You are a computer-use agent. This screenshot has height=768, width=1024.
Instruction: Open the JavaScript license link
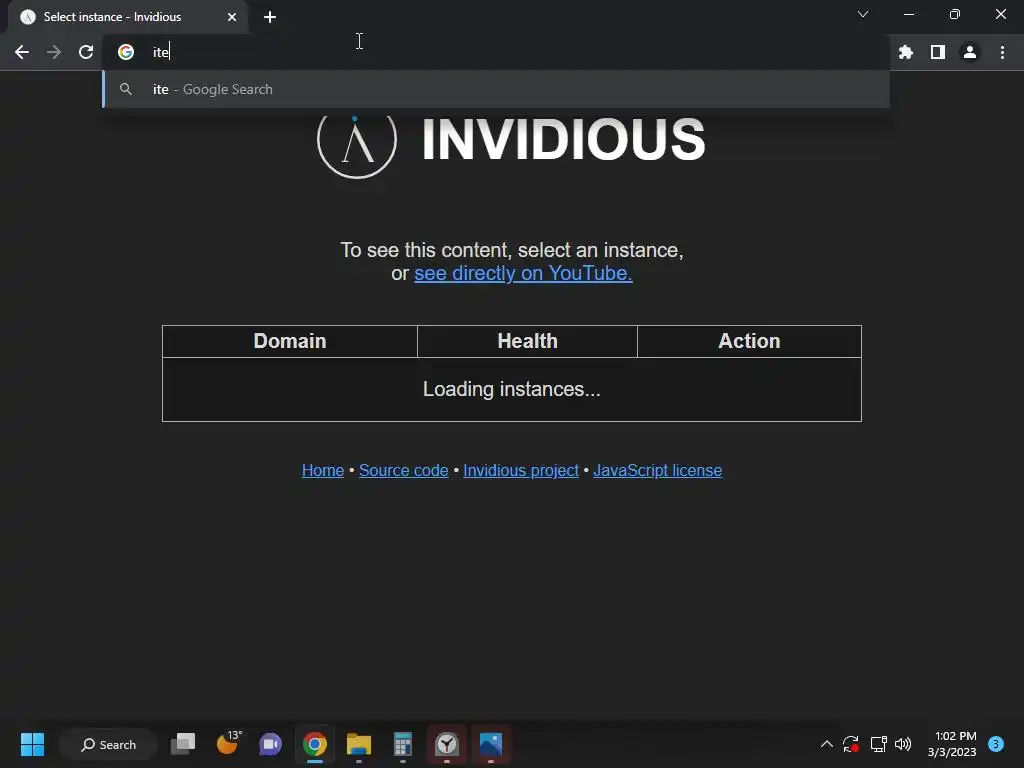click(658, 470)
